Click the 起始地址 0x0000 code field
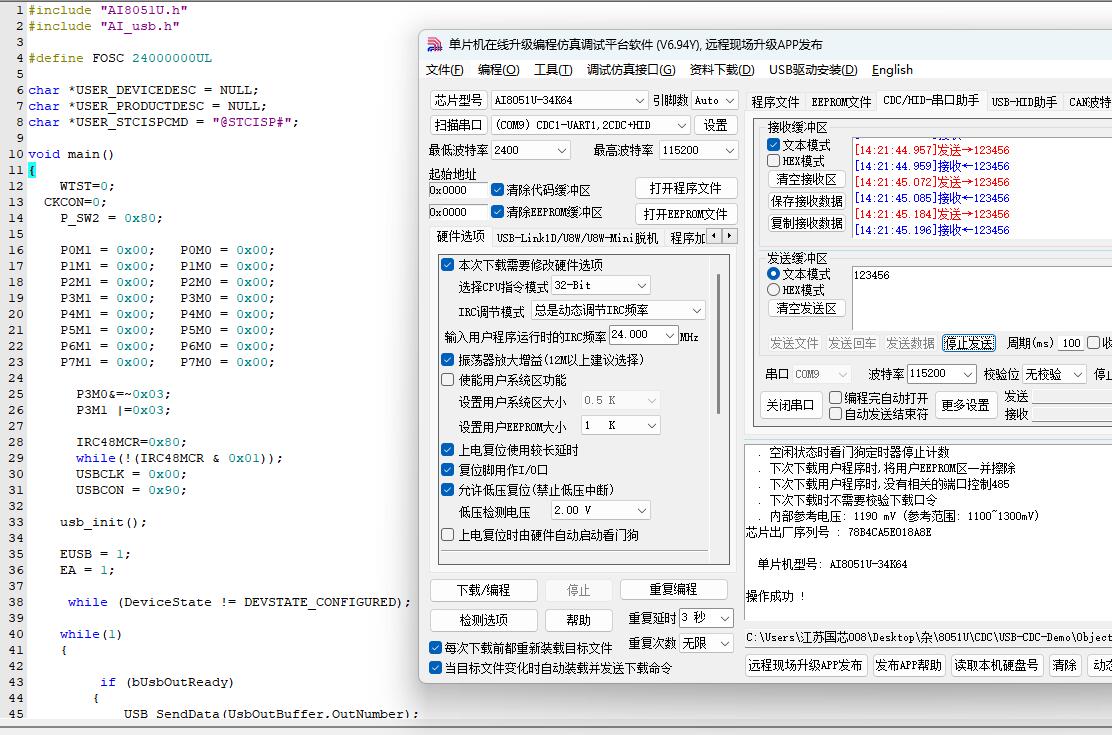The width and height of the screenshot is (1112, 735). 458,190
